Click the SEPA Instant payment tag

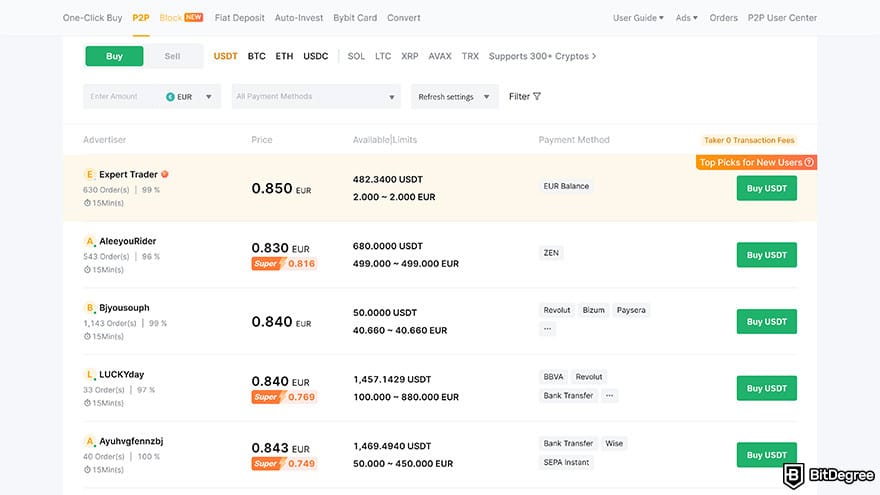pyautogui.click(x=566, y=462)
